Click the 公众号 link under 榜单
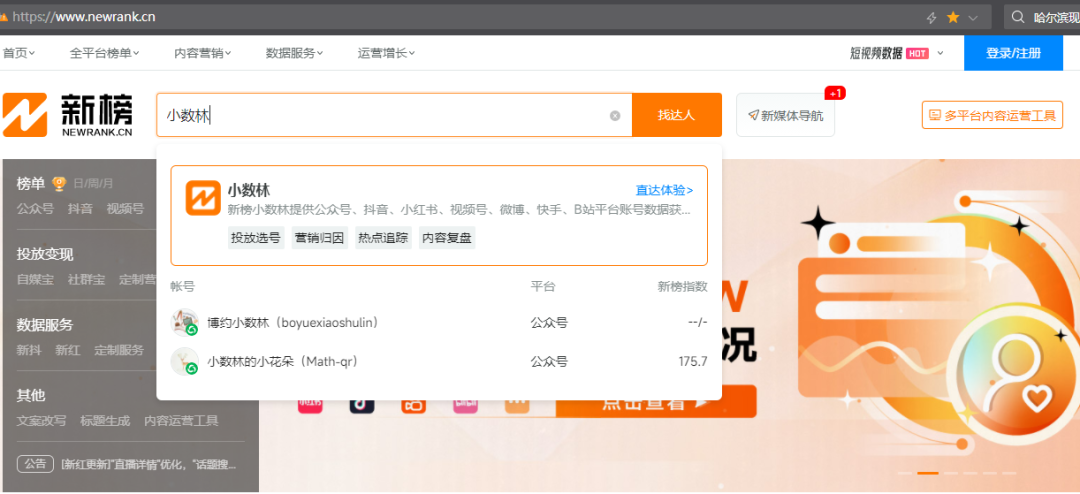1080x494 pixels. tap(35, 209)
